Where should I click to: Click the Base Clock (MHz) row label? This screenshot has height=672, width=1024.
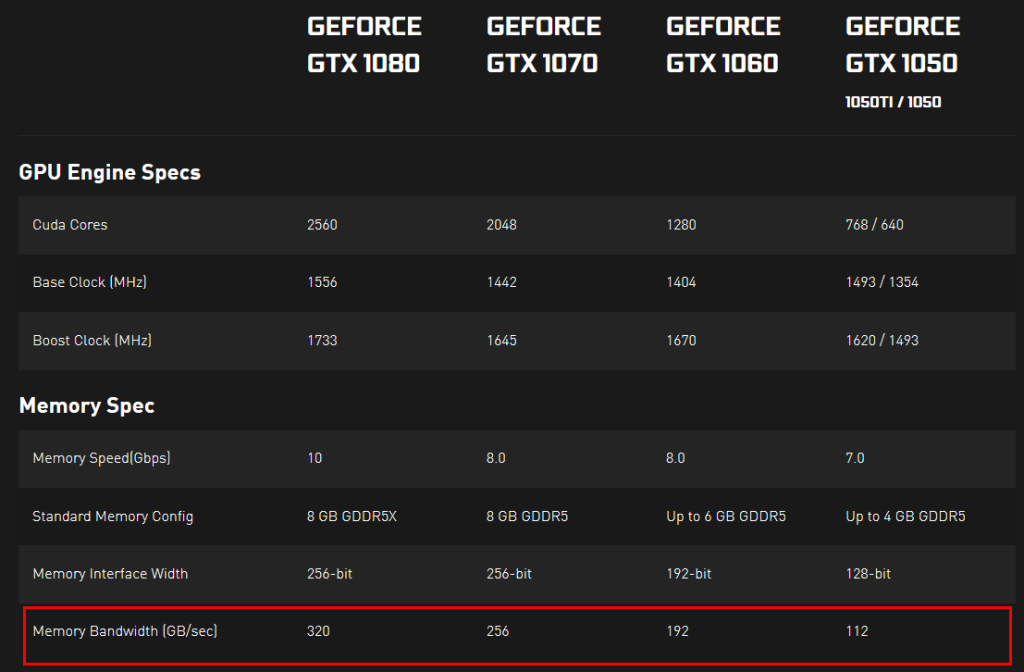click(89, 282)
